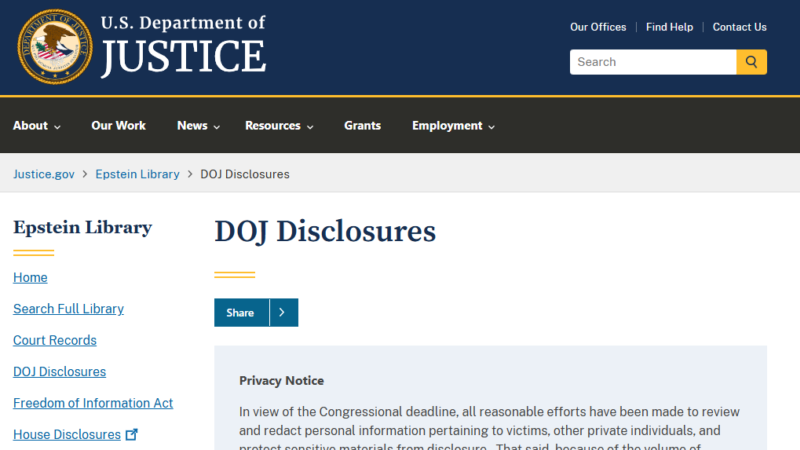The width and height of the screenshot is (800, 450).
Task: Focus the Search text field
Action: 653,62
